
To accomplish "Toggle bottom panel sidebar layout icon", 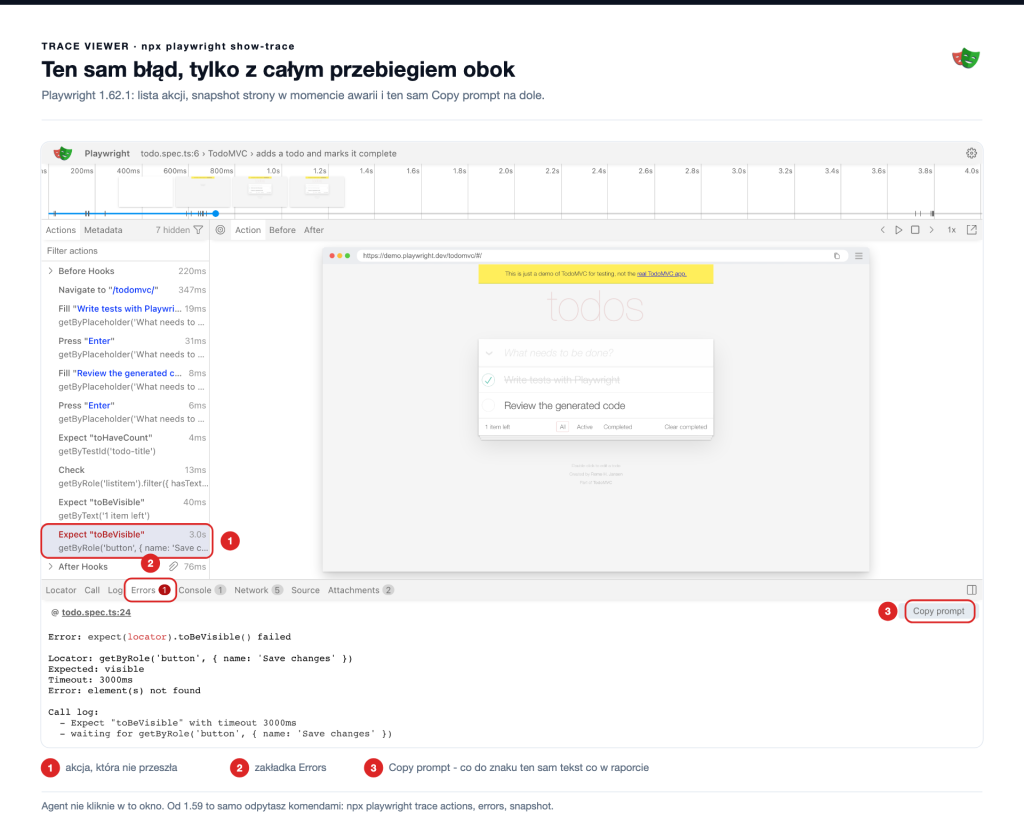I will (972, 590).
